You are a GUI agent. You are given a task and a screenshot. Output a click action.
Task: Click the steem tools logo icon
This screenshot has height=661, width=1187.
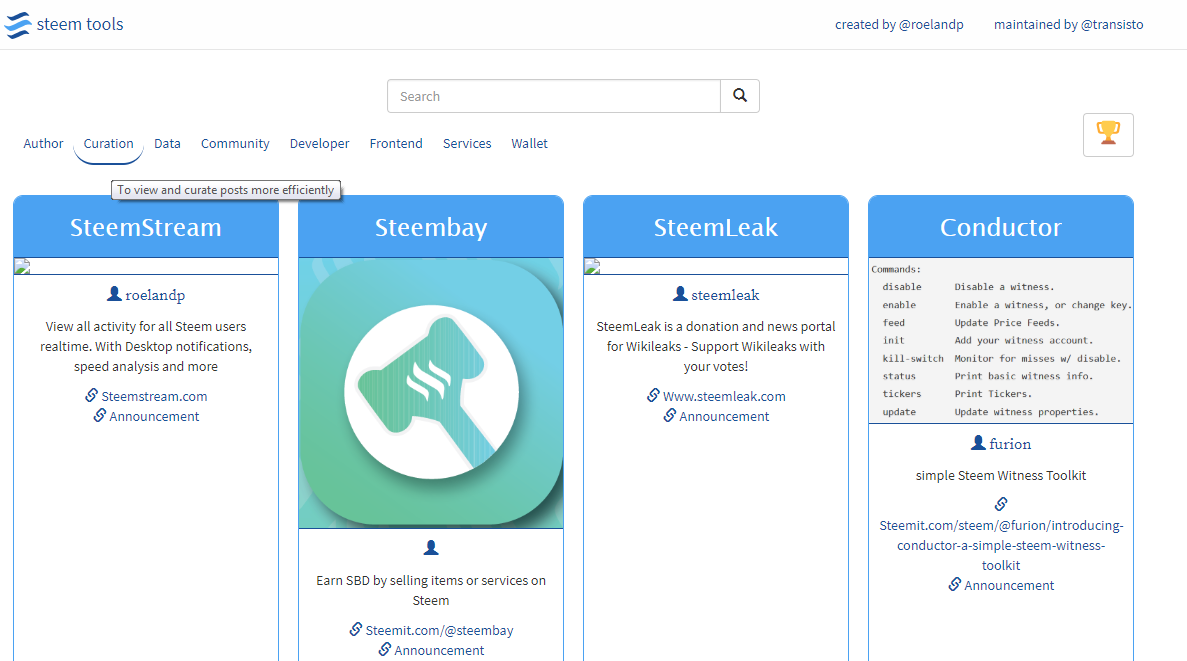[18, 25]
